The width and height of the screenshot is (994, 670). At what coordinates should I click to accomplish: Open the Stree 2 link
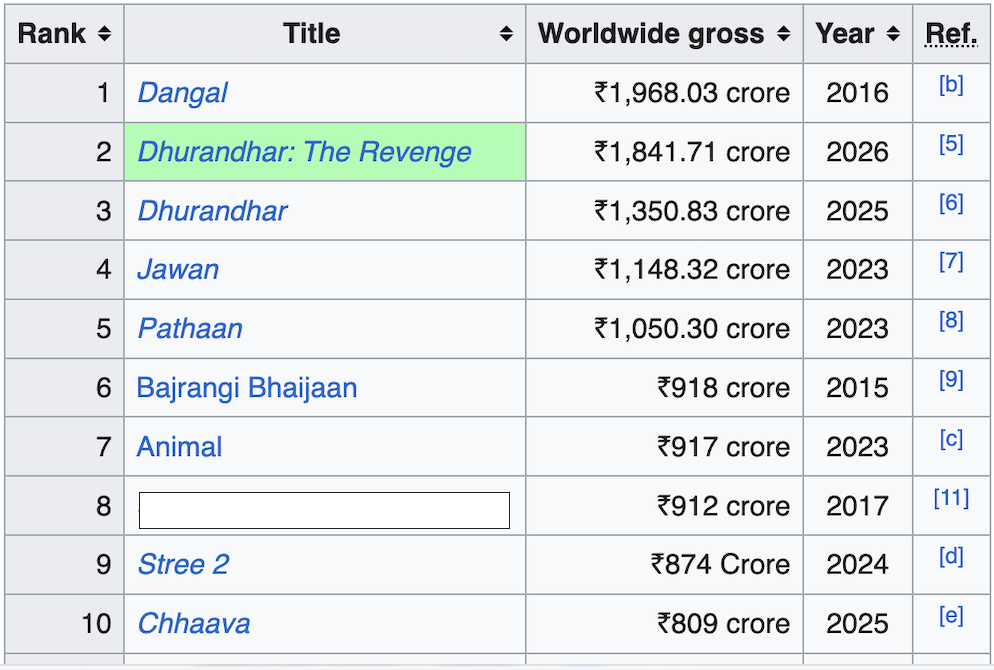pos(183,565)
